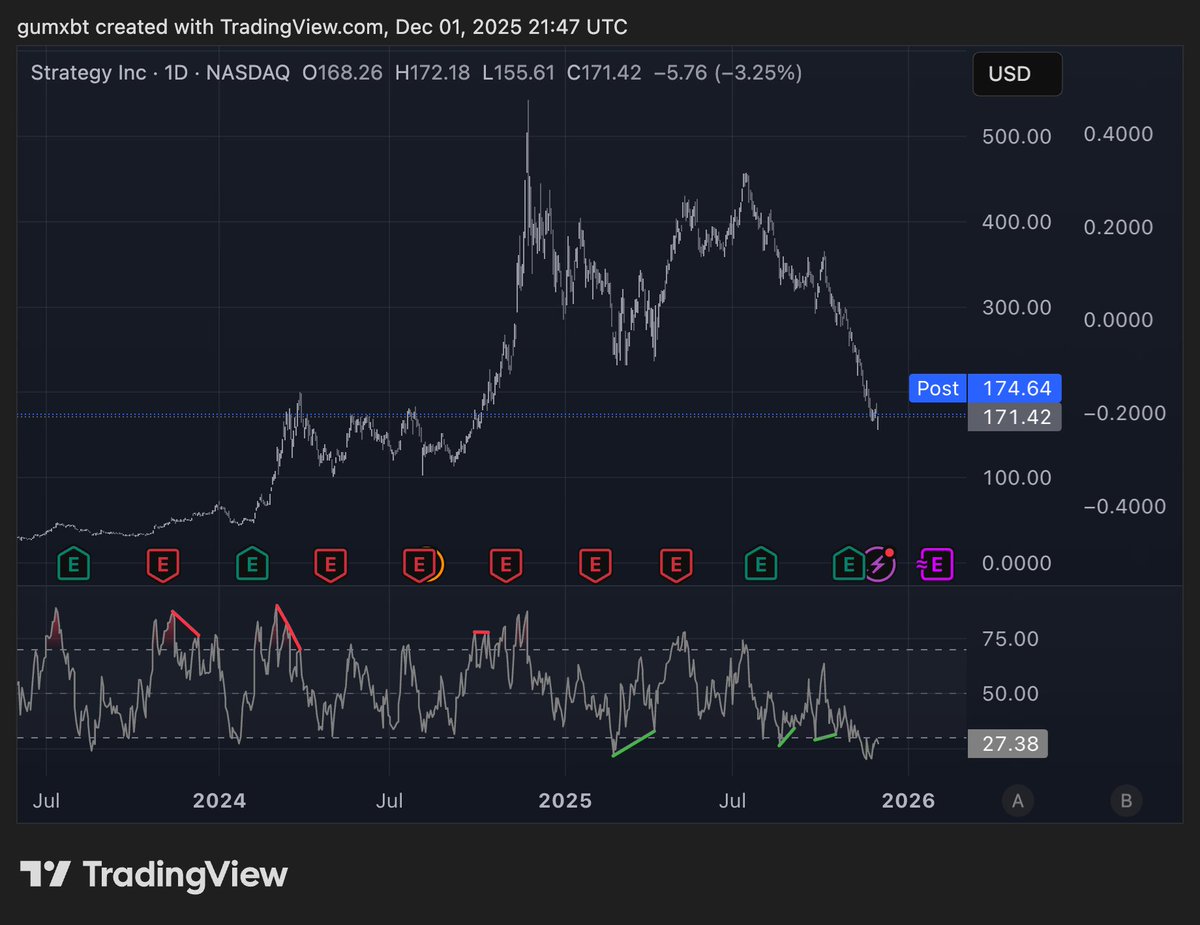Click the 2026 time axis label
Image resolution: width=1200 pixels, height=925 pixels.
click(x=908, y=800)
